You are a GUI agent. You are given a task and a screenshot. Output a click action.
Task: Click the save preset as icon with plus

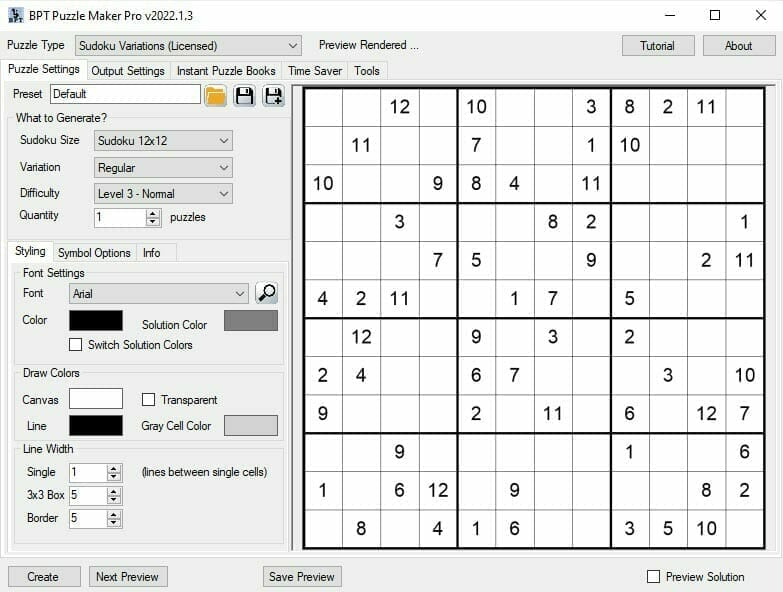click(x=274, y=95)
